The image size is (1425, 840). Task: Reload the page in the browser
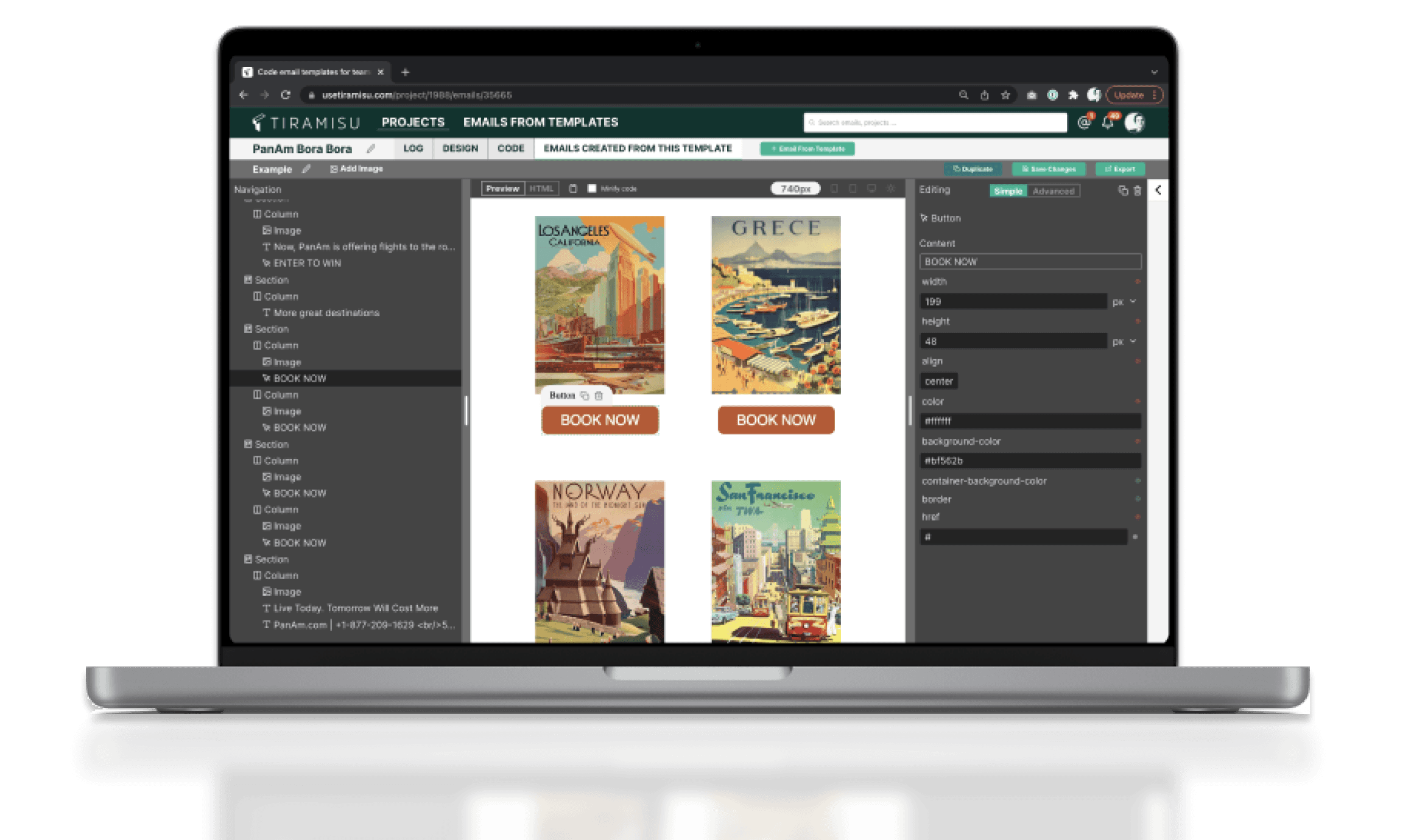[285, 95]
